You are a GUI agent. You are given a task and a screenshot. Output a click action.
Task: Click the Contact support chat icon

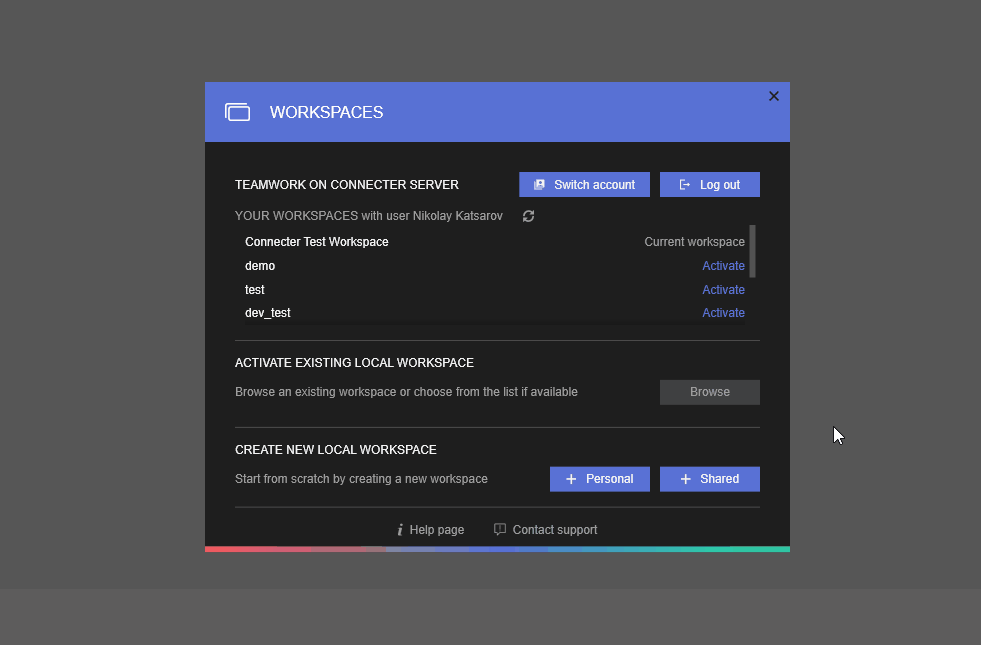[498, 529]
